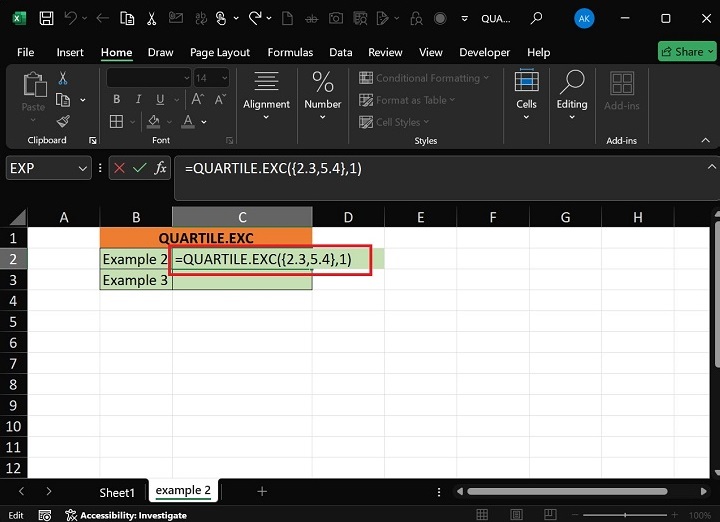Save the workbook with the floppy disk icon
The height and width of the screenshot is (522, 720).
tap(46, 18)
